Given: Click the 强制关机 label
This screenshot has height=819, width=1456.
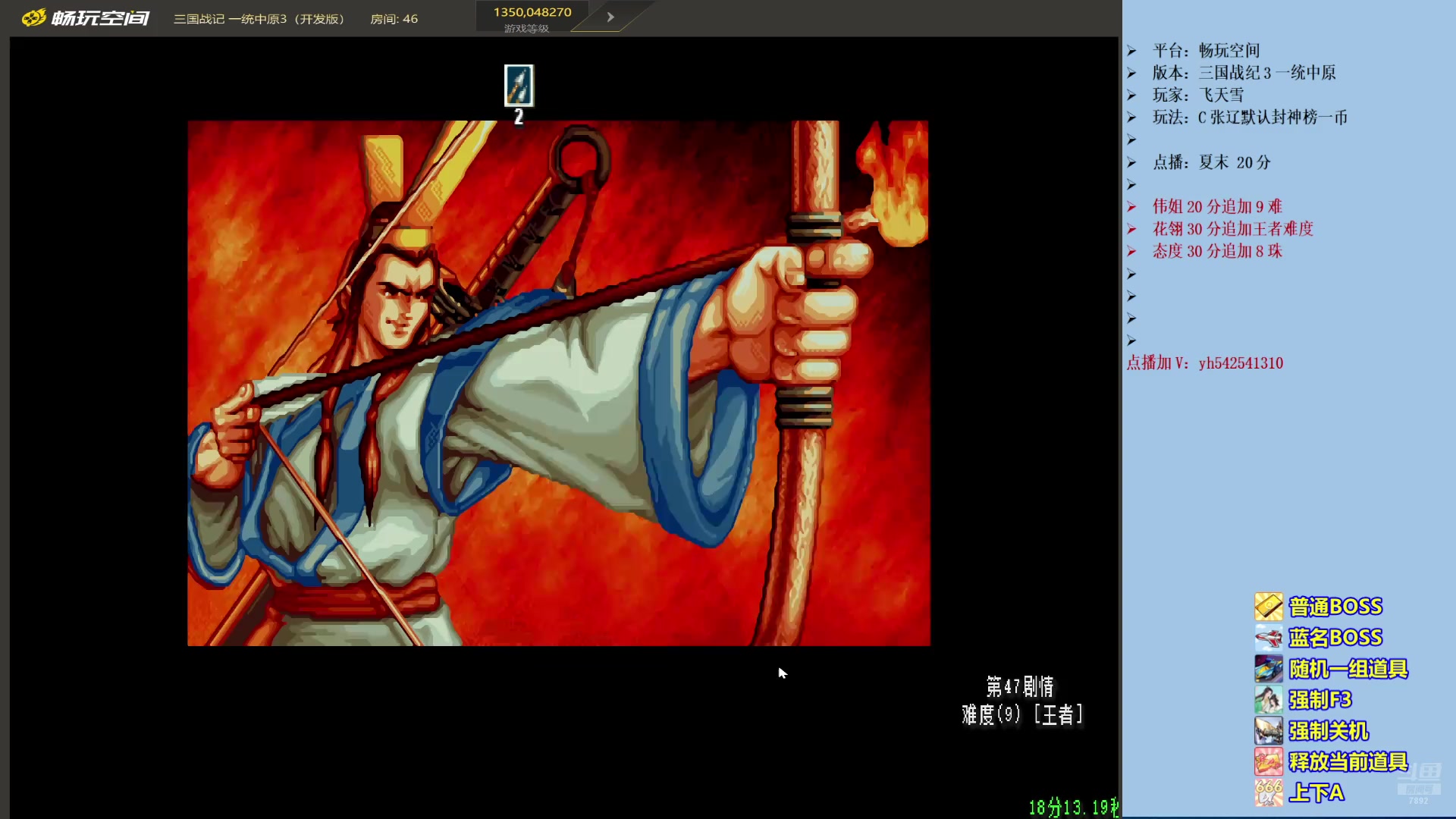Looking at the screenshot, I should coord(1329,731).
